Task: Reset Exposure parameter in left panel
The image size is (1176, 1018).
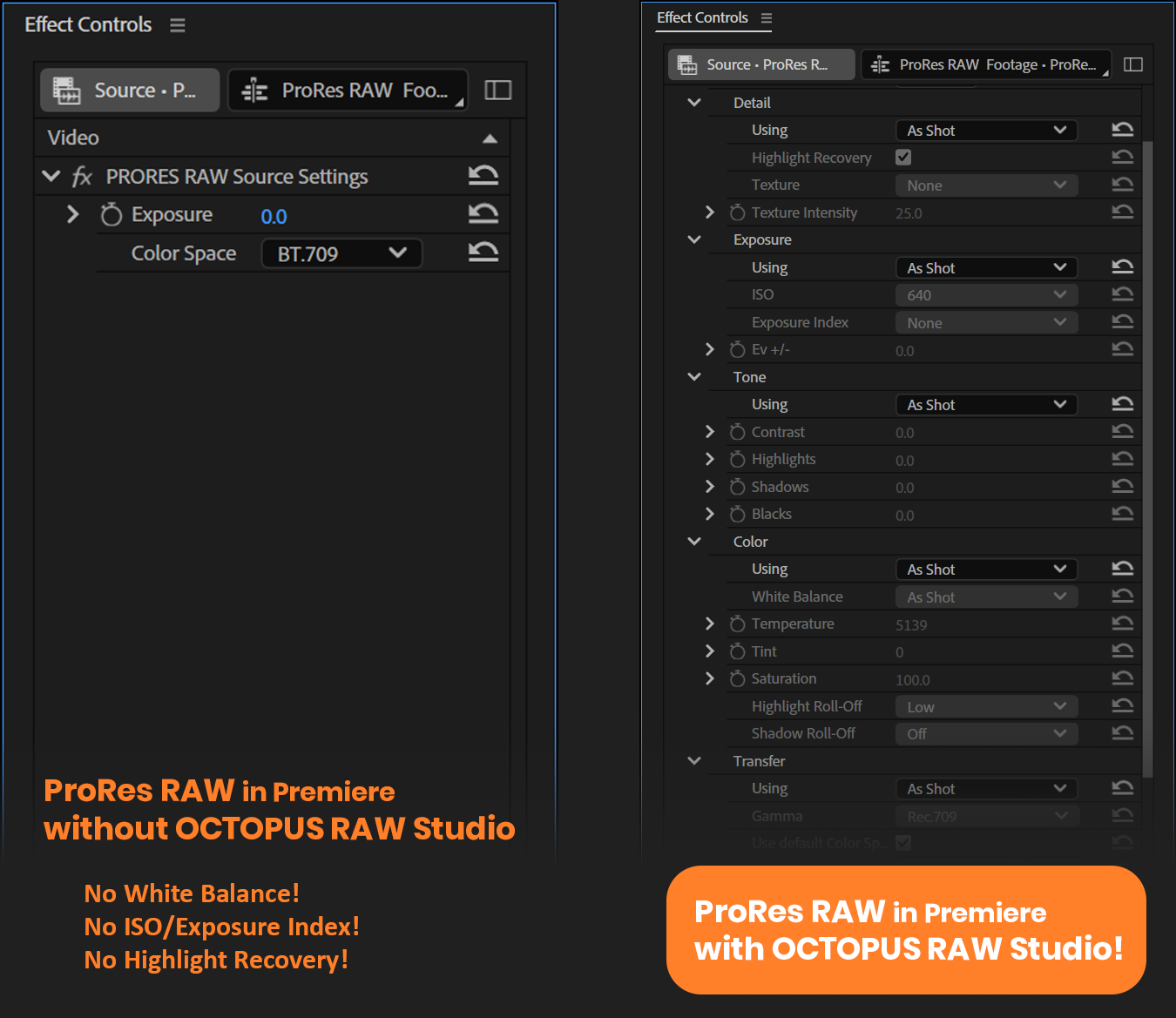Action: tap(483, 214)
